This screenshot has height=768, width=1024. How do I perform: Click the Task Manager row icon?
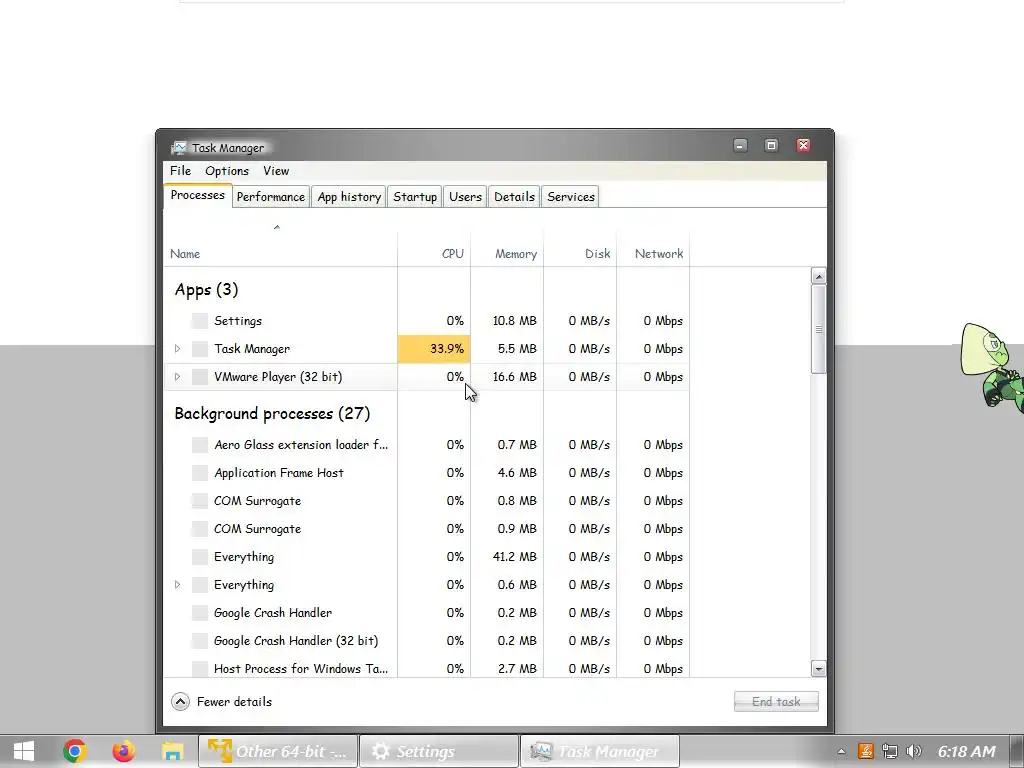coord(200,349)
